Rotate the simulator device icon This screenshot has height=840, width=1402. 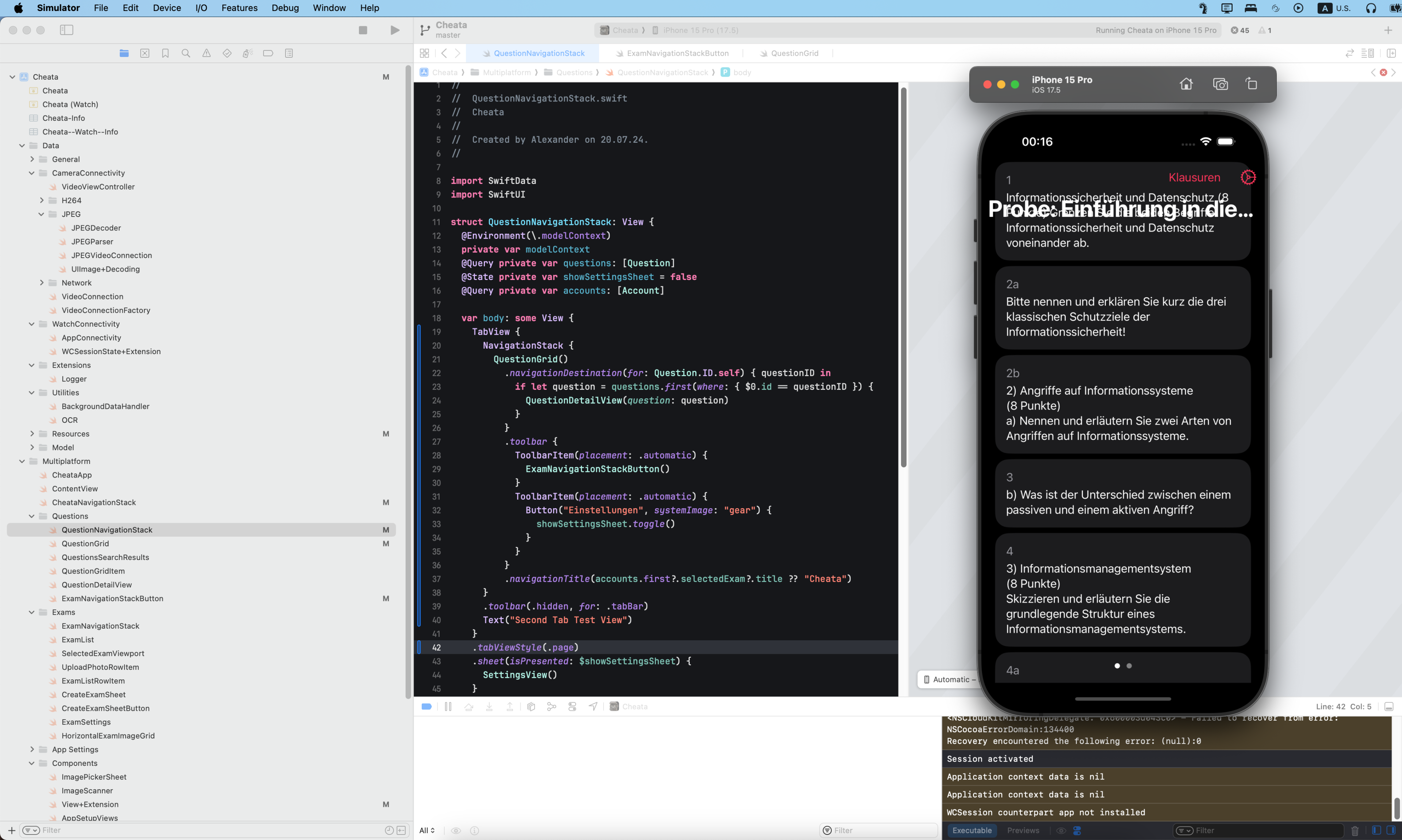coord(1252,84)
